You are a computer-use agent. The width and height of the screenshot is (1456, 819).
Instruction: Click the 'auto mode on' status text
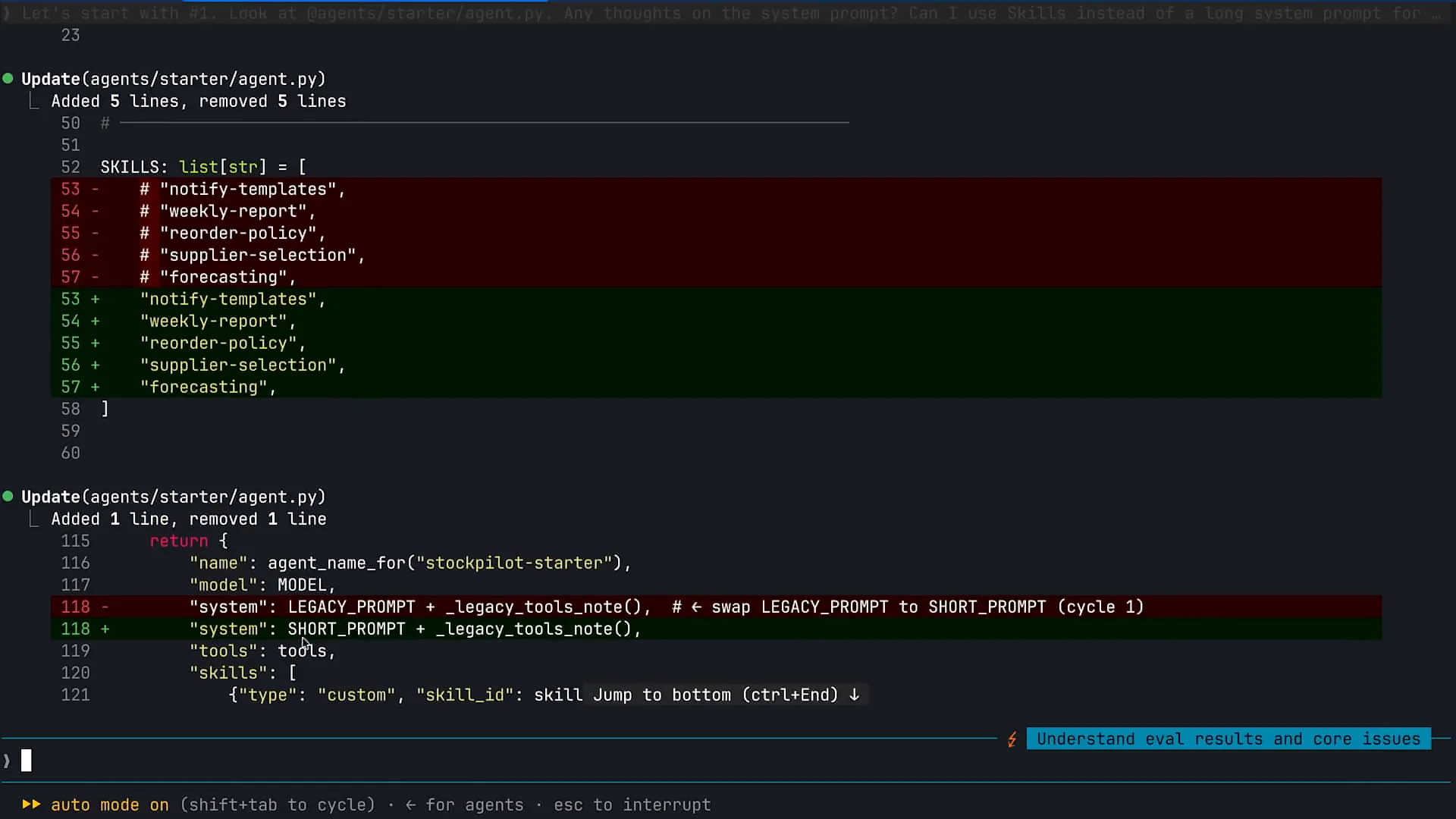click(110, 805)
